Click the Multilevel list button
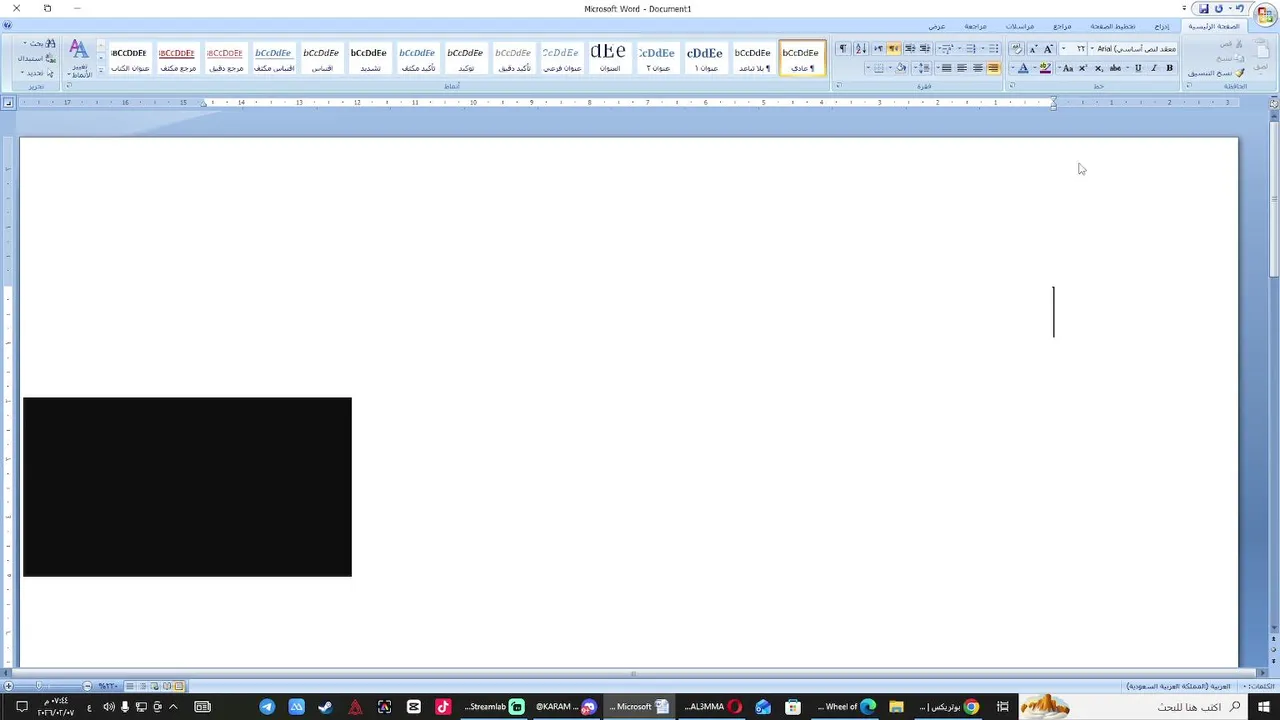This screenshot has width=1280, height=720. pos(946,49)
